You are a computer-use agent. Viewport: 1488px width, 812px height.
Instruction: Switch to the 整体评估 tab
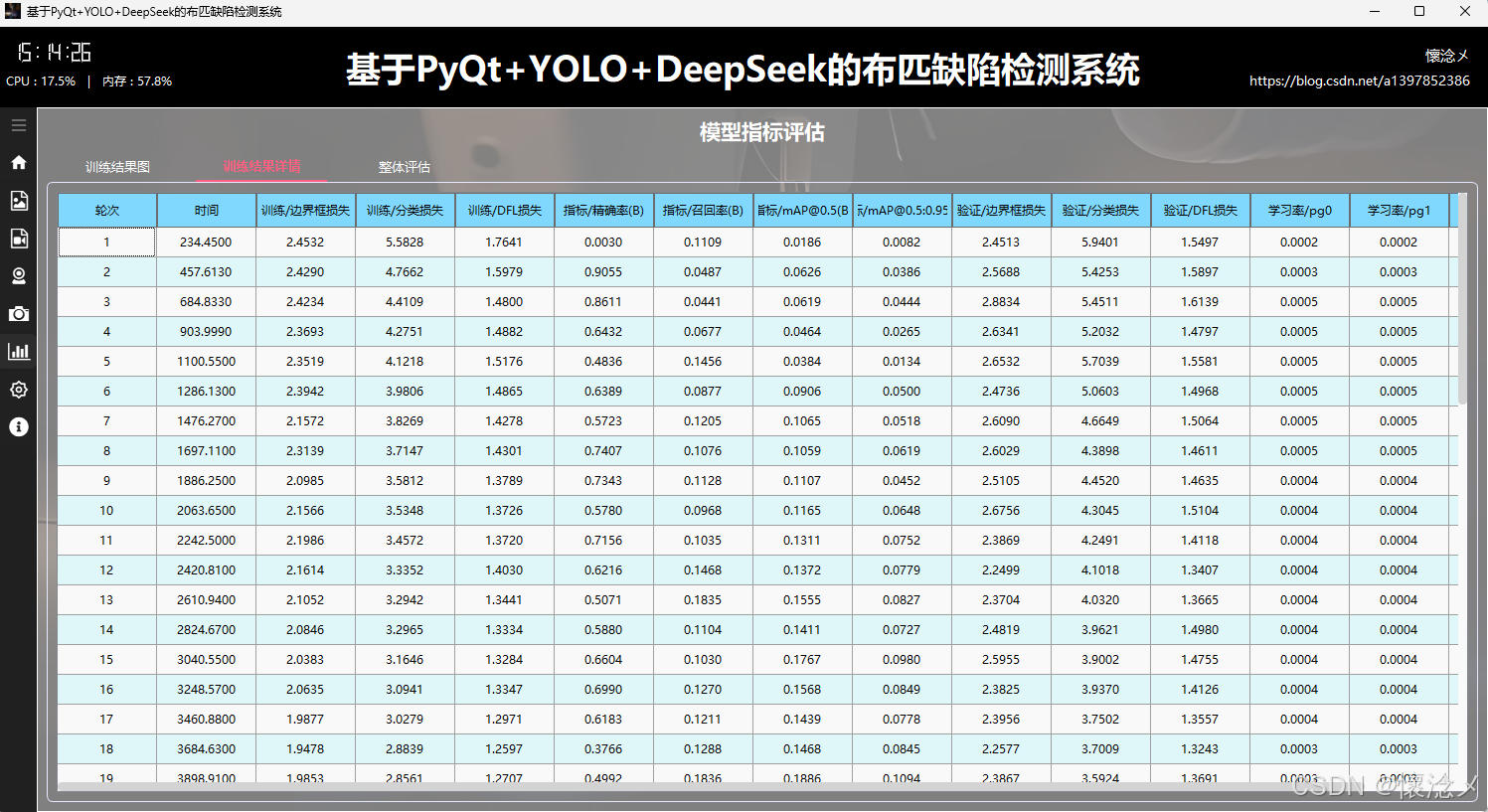405,167
